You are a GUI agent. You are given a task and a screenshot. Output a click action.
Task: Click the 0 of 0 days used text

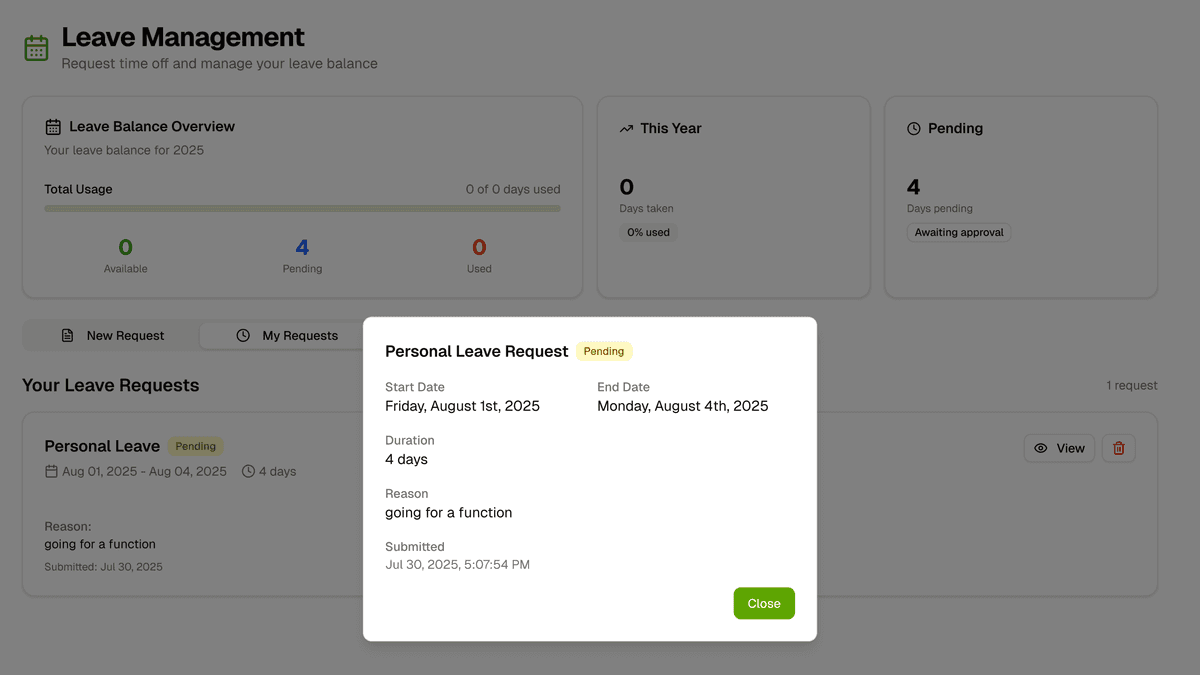513,189
